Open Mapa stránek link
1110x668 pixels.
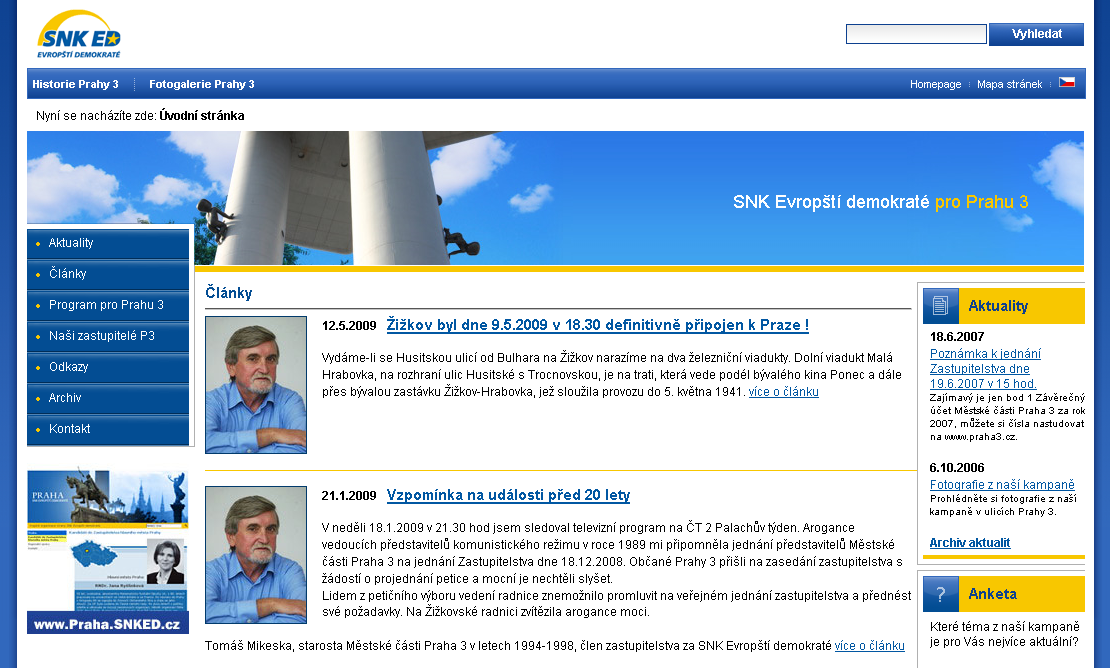point(1009,84)
